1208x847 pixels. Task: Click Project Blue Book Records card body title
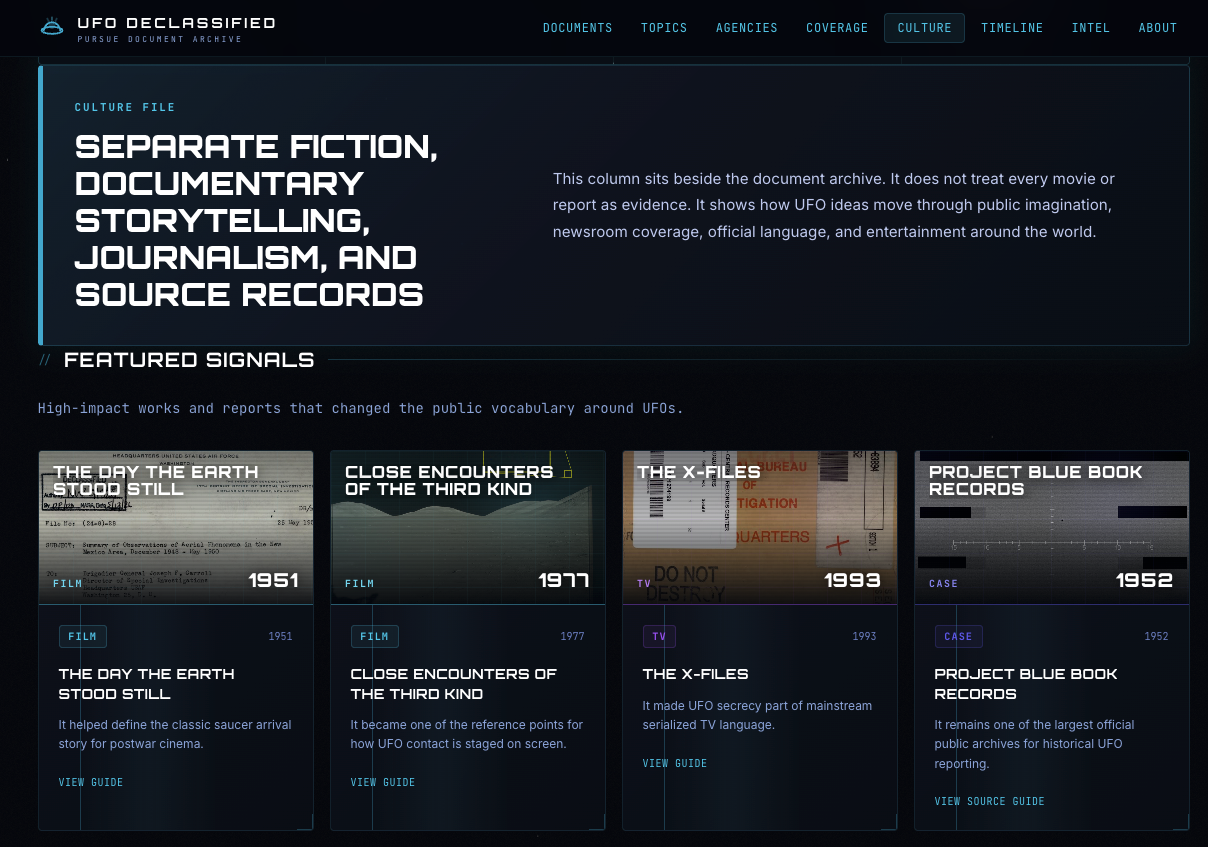click(x=1026, y=684)
